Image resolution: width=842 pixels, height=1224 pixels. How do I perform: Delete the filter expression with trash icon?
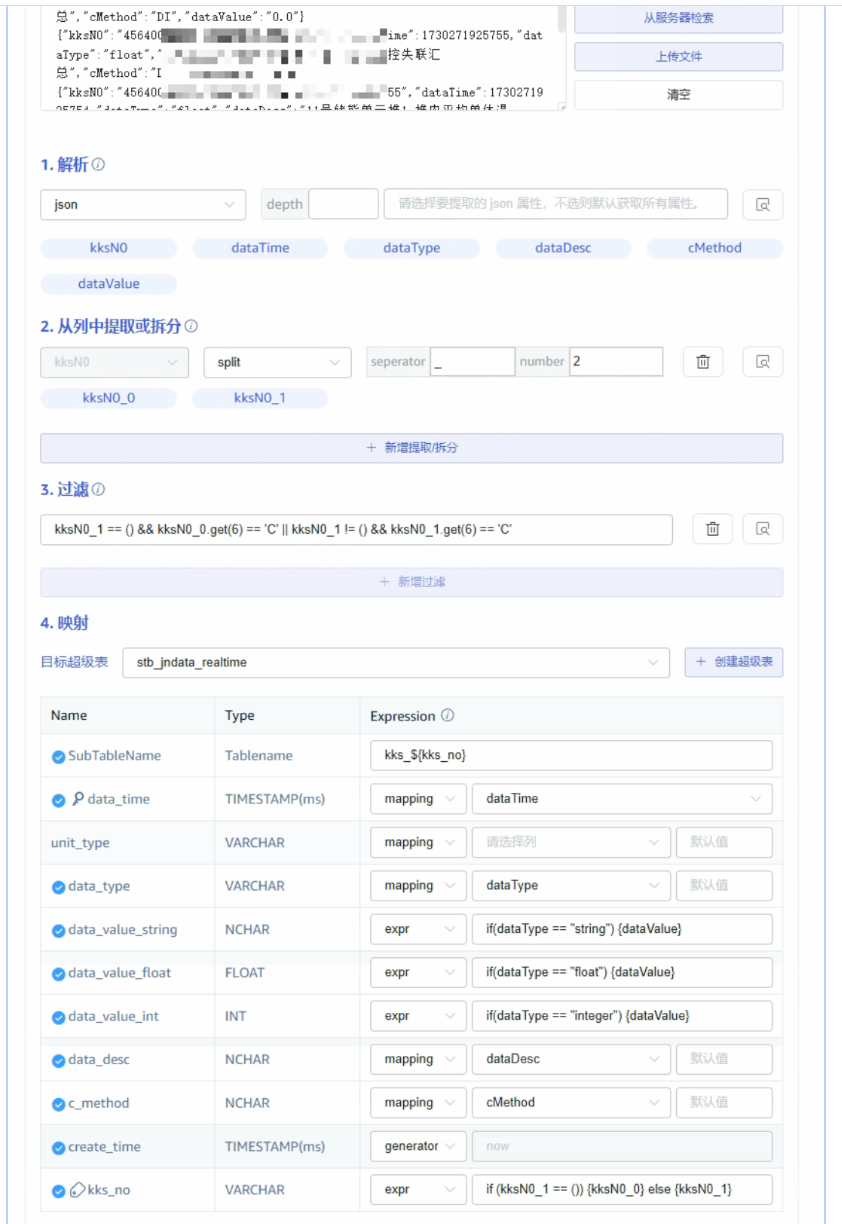tap(712, 529)
